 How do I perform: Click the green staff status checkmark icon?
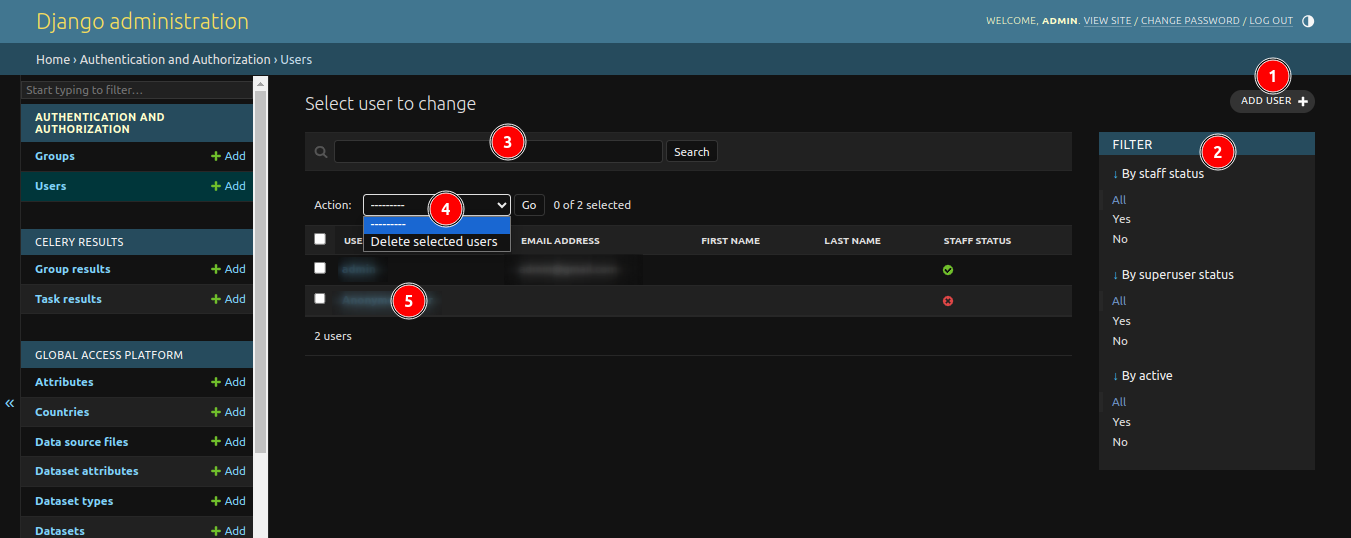coord(948,270)
